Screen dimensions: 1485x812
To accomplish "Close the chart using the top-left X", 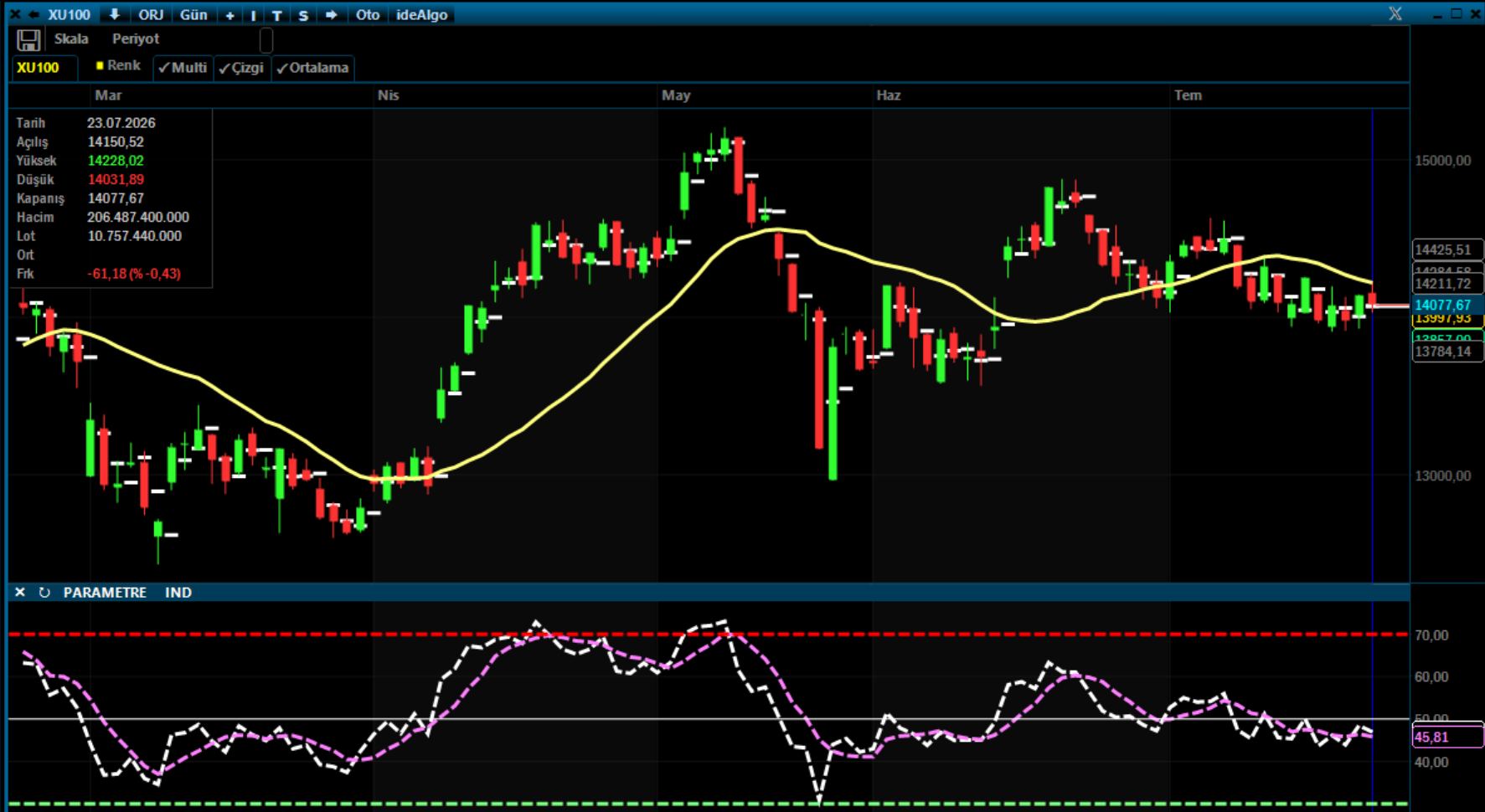I will tap(15, 15).
